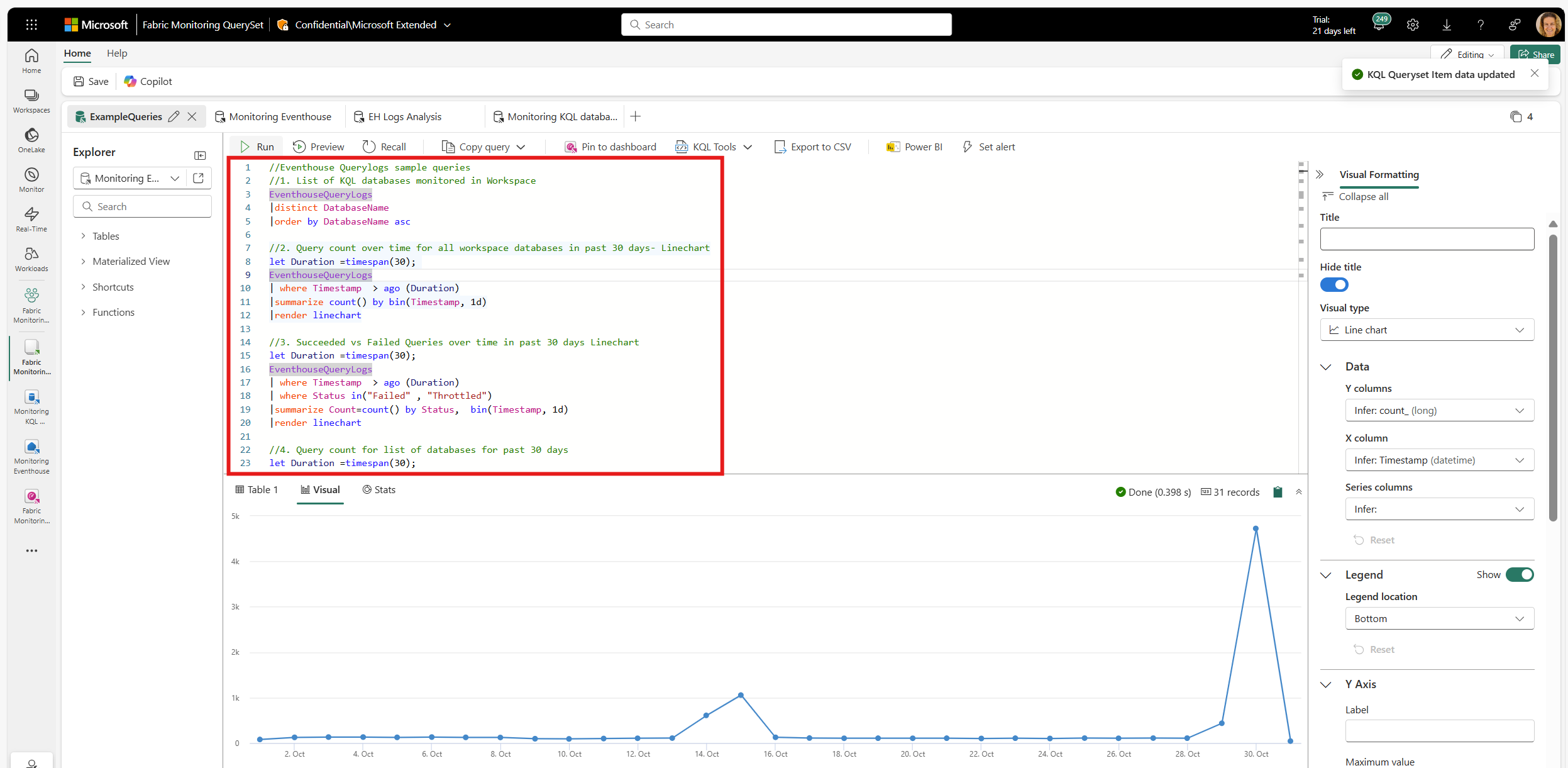Open Monitoring Eventhouse item in sidebar
Image resolution: width=1568 pixels, height=768 pixels.
[31, 457]
